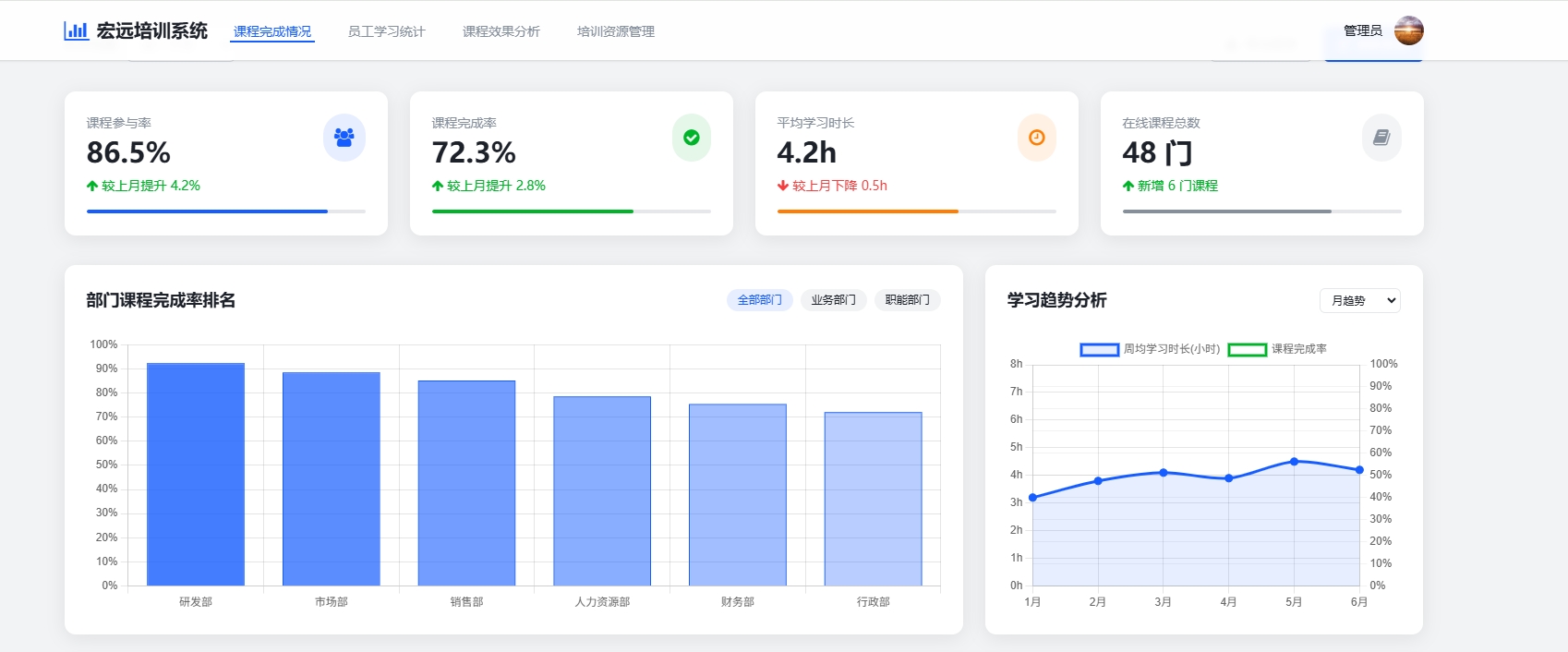Select the 全部部门 filter
The width and height of the screenshot is (1568, 652).
point(760,300)
